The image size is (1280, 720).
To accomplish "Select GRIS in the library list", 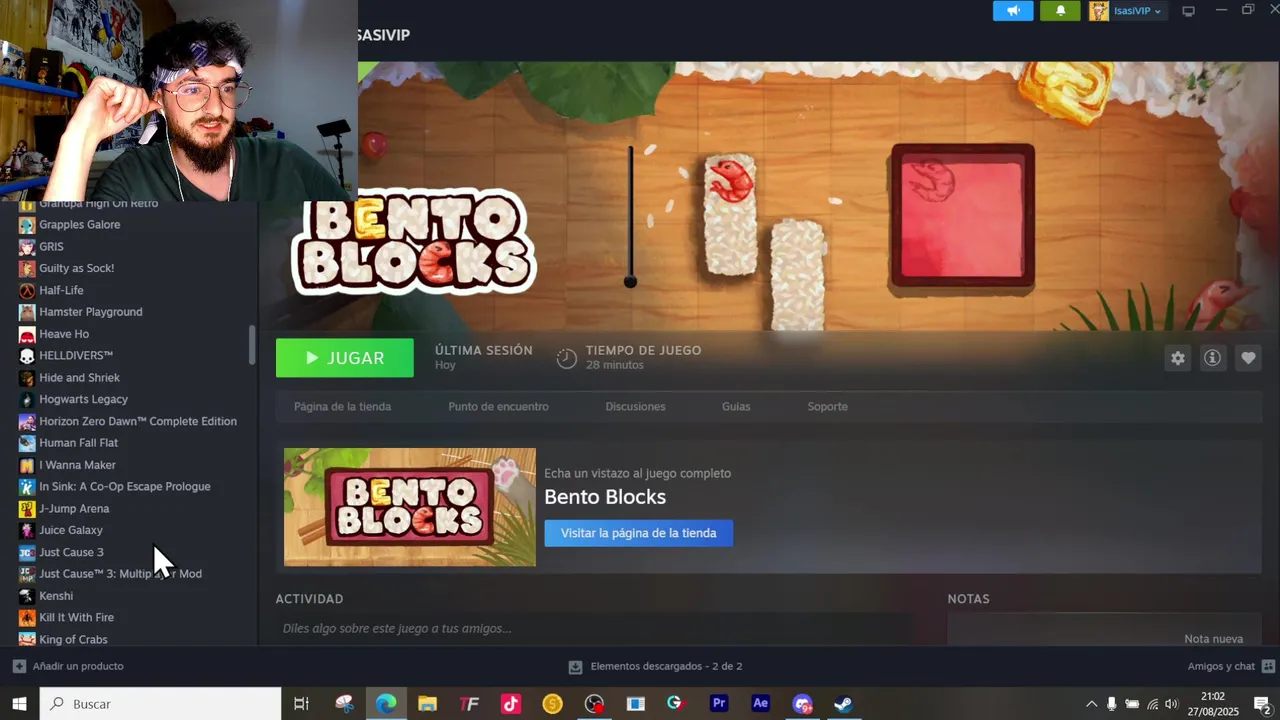I will tap(51, 246).
